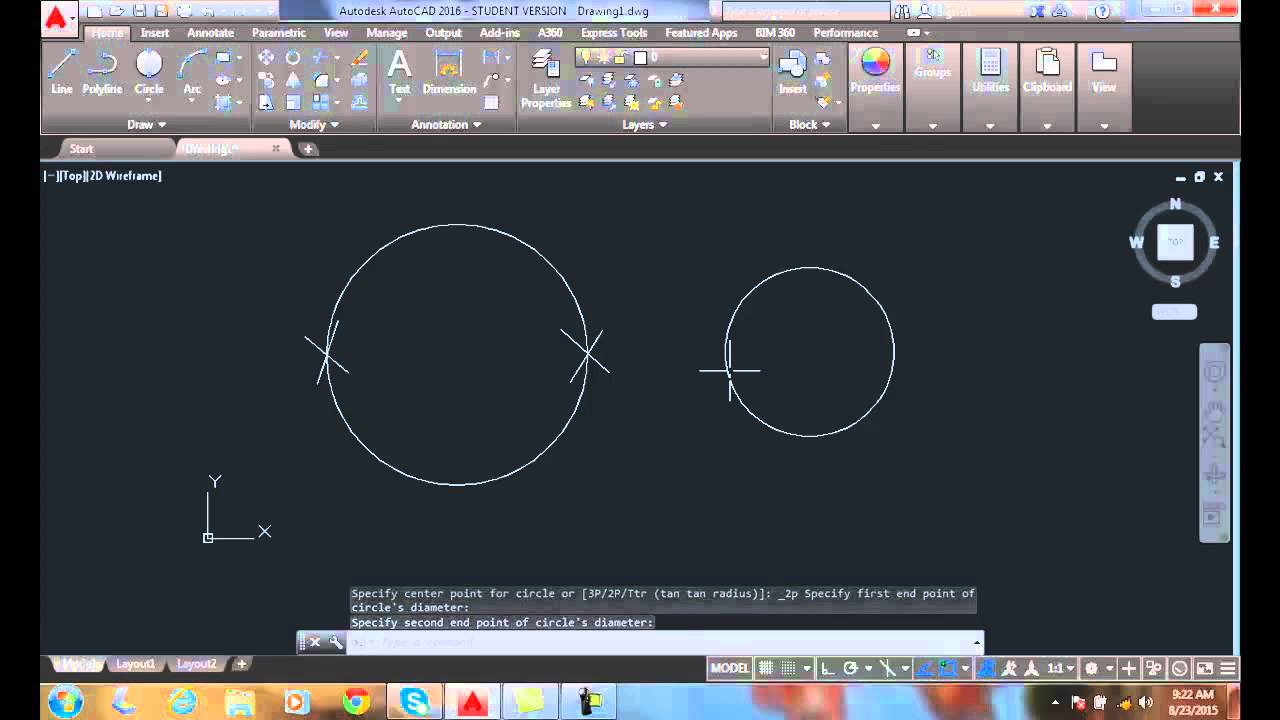Image resolution: width=1280 pixels, height=720 pixels.
Task: Toggle object snap tracking
Action: tap(926, 668)
